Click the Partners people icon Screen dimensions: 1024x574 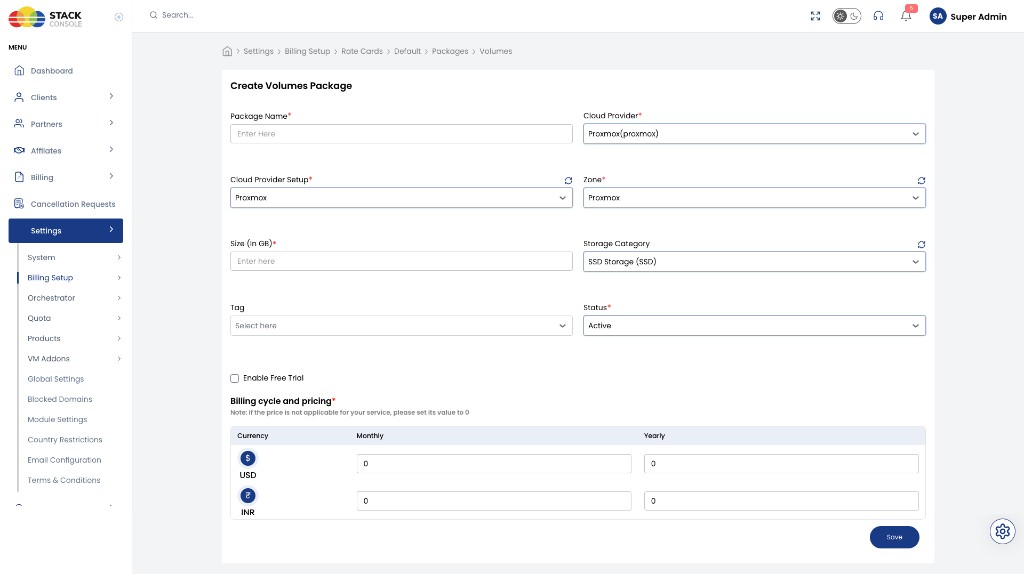pos(19,123)
